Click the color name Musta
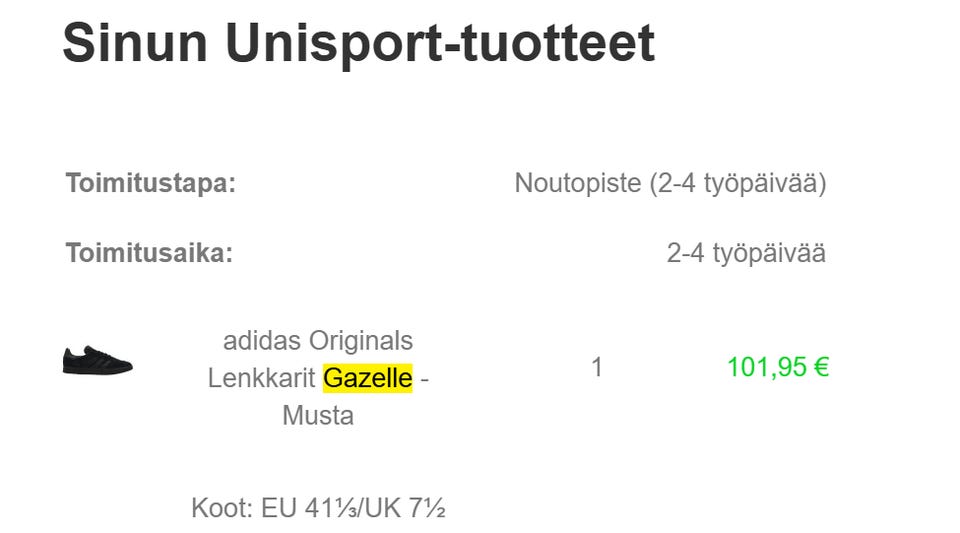This screenshot has height=533, width=960. pos(318,415)
